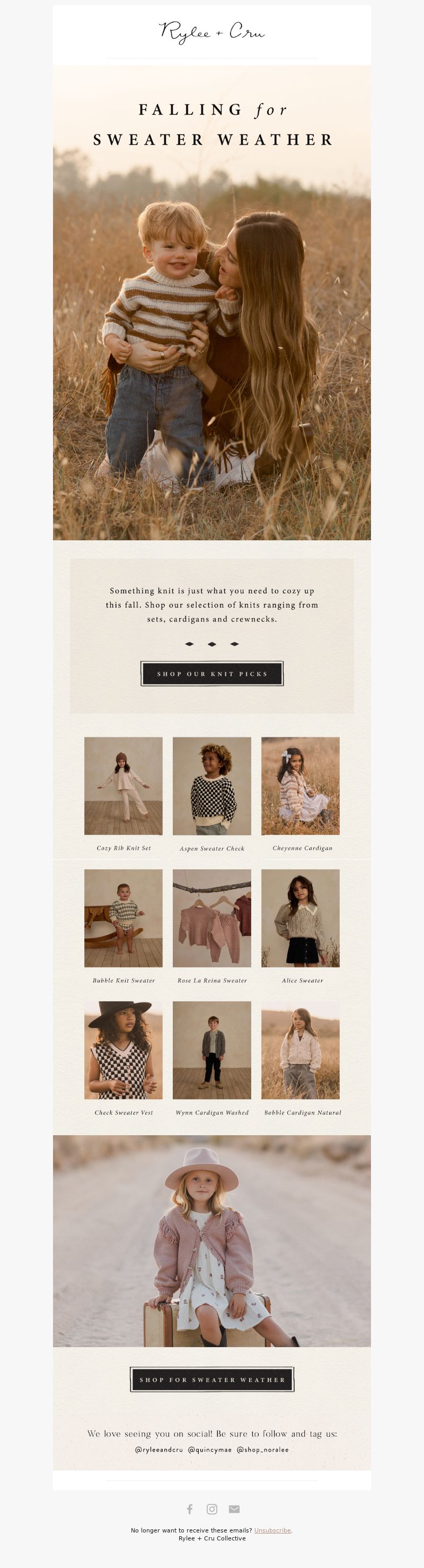Click the Unsubscribe link

272,1530
